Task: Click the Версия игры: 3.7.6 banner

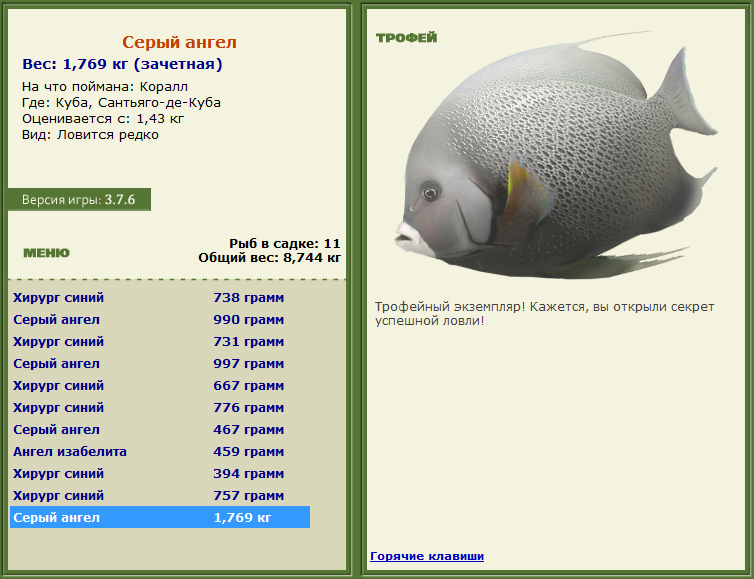Action: pyautogui.click(x=79, y=200)
